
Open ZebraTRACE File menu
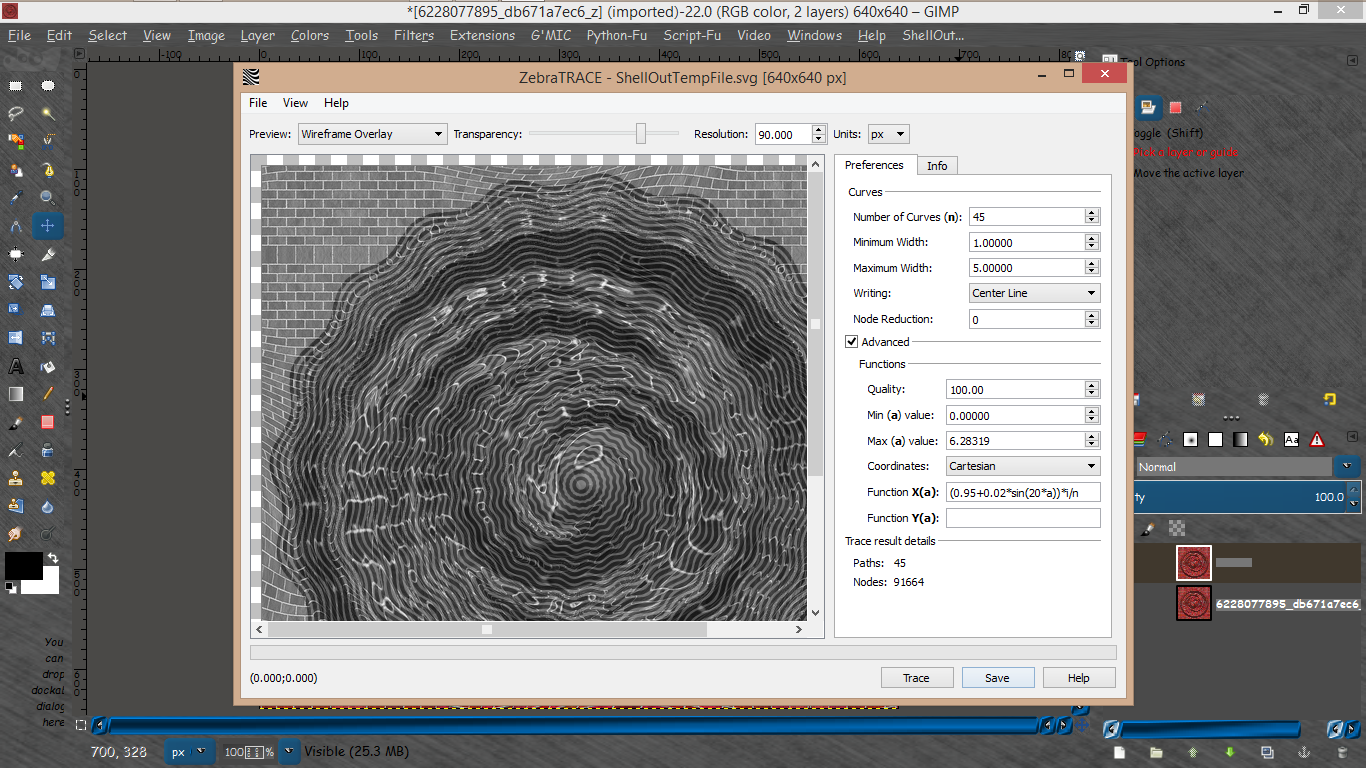coord(258,103)
